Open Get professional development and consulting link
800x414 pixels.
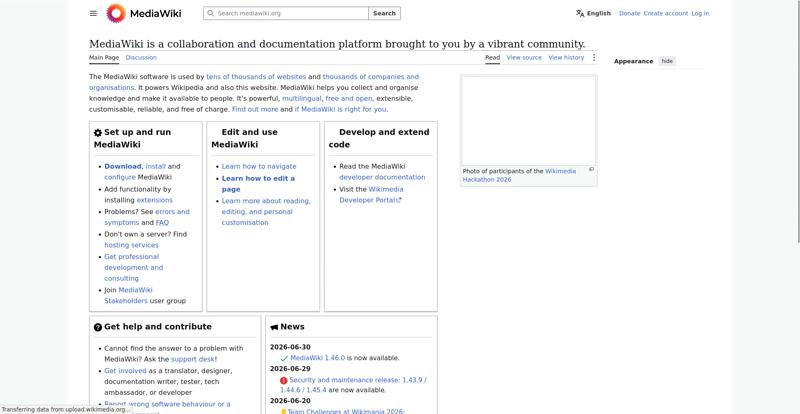(x=134, y=267)
